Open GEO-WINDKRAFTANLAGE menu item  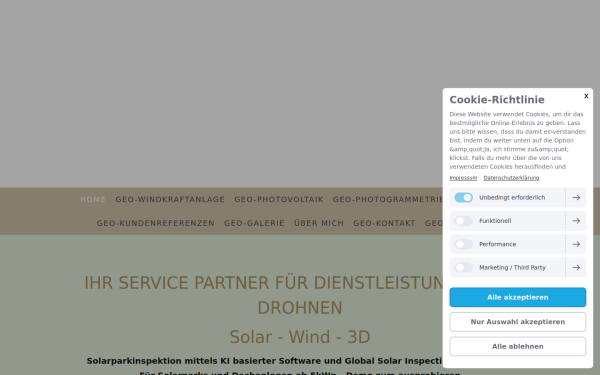click(170, 199)
